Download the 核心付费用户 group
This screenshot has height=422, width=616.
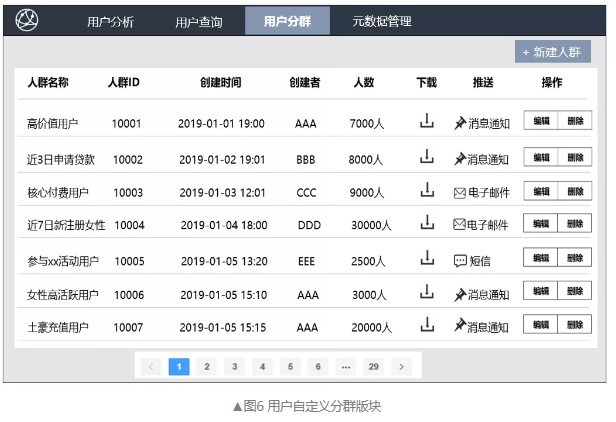pos(427,190)
